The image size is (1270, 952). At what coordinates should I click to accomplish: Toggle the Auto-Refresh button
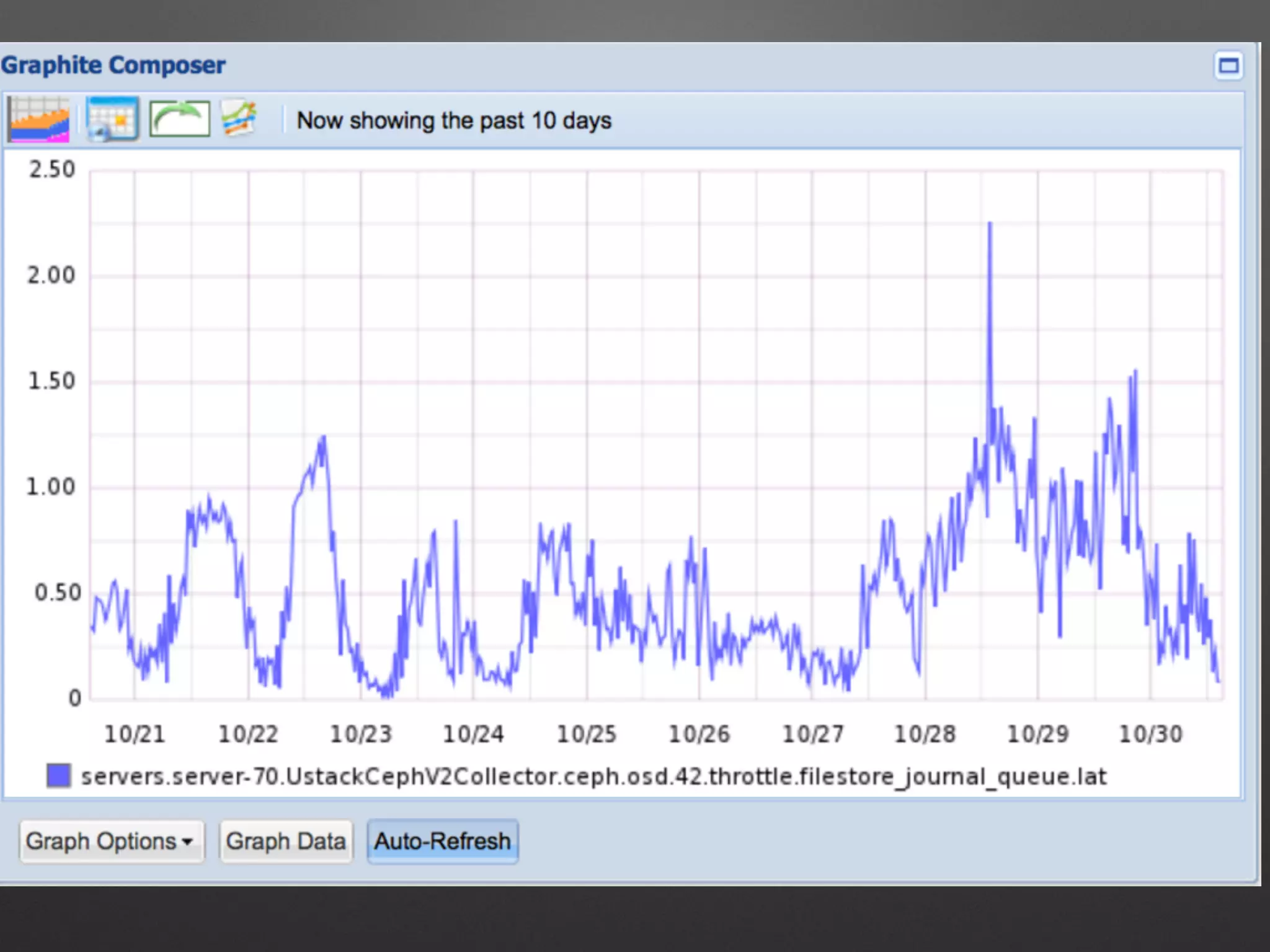point(442,842)
